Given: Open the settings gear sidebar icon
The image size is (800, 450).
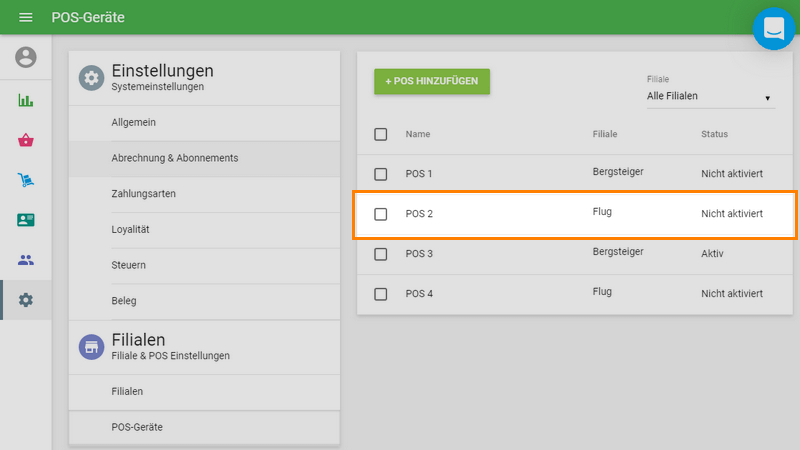Looking at the screenshot, I should (x=26, y=300).
